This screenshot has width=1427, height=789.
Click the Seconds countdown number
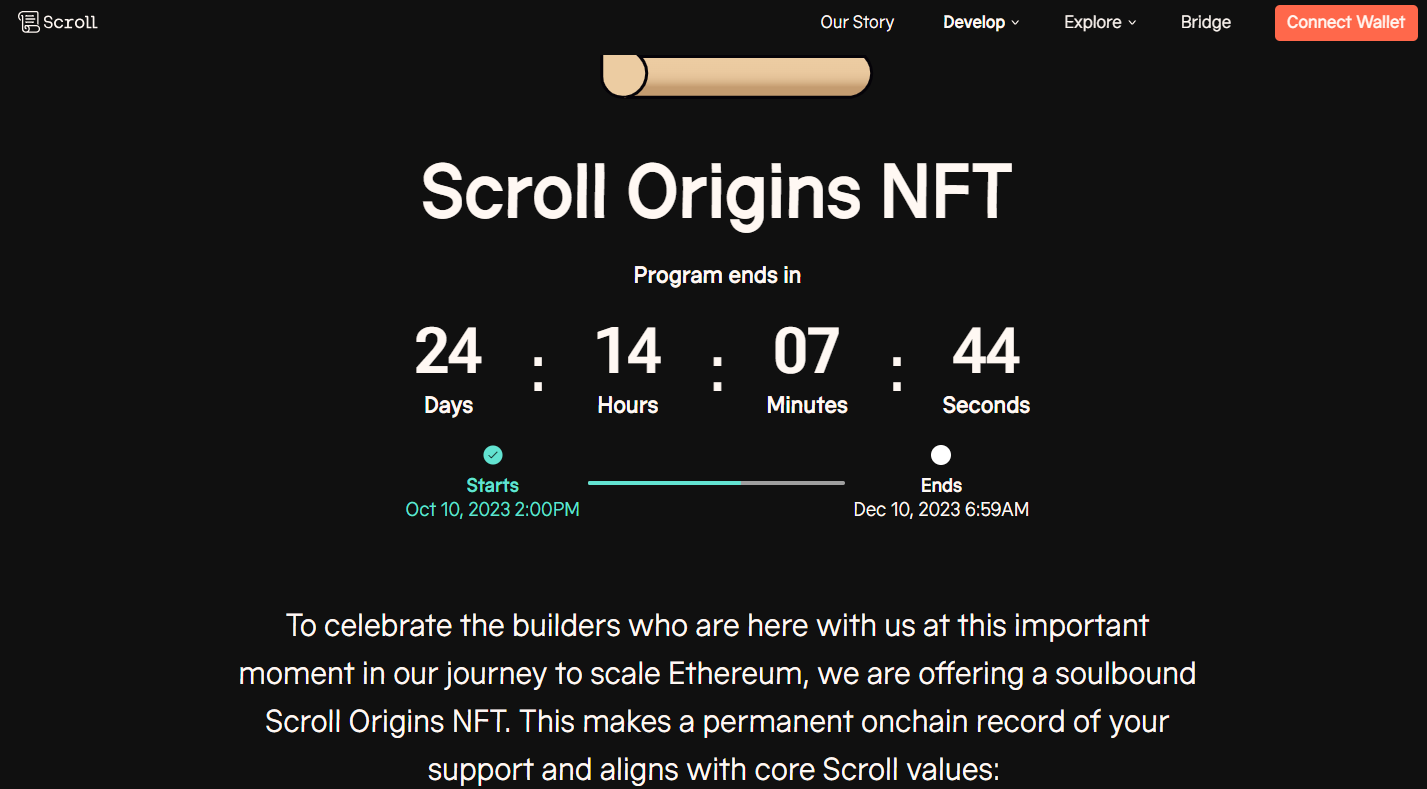pos(986,352)
